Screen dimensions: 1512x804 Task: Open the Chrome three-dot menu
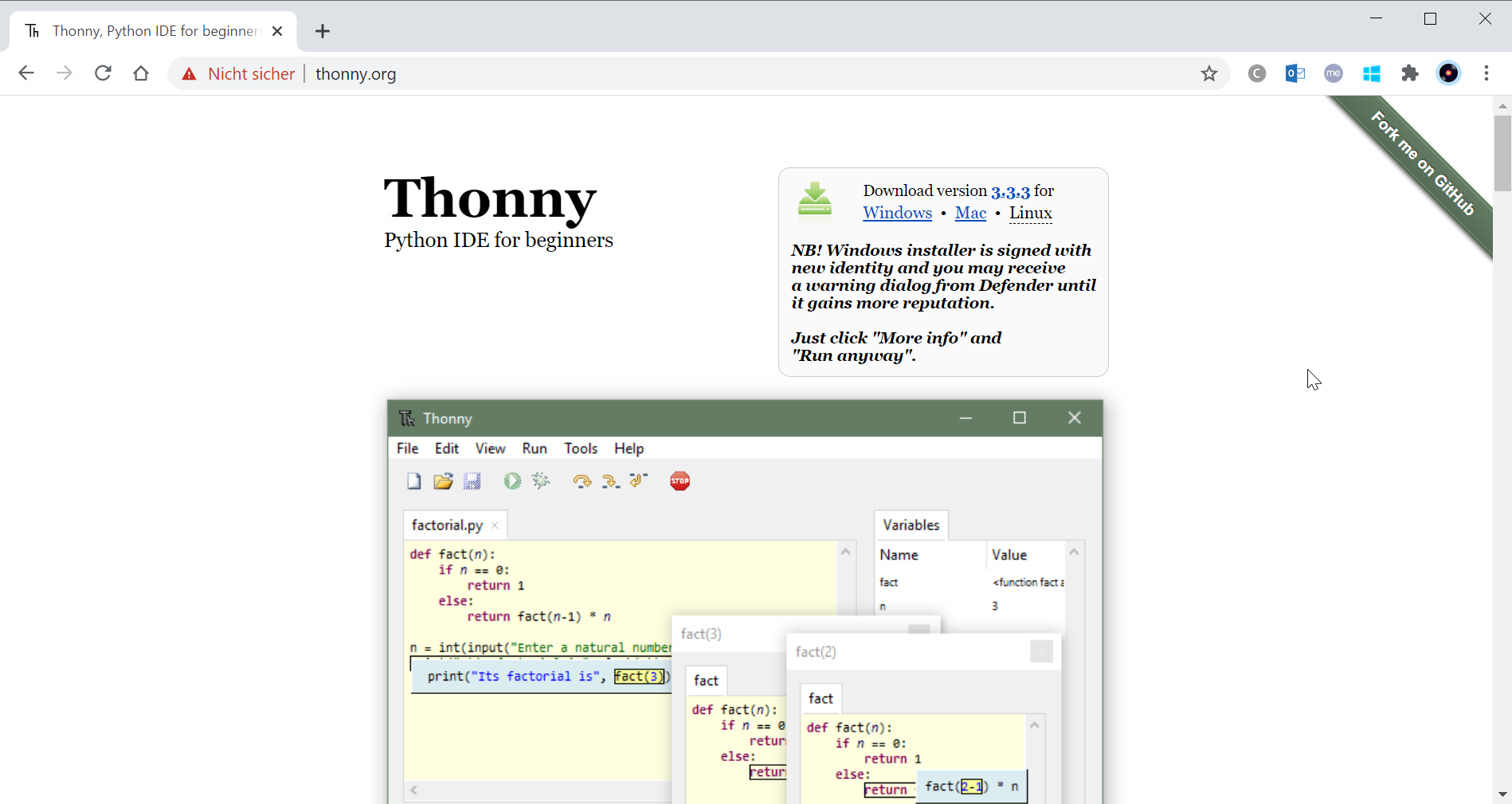coord(1487,74)
